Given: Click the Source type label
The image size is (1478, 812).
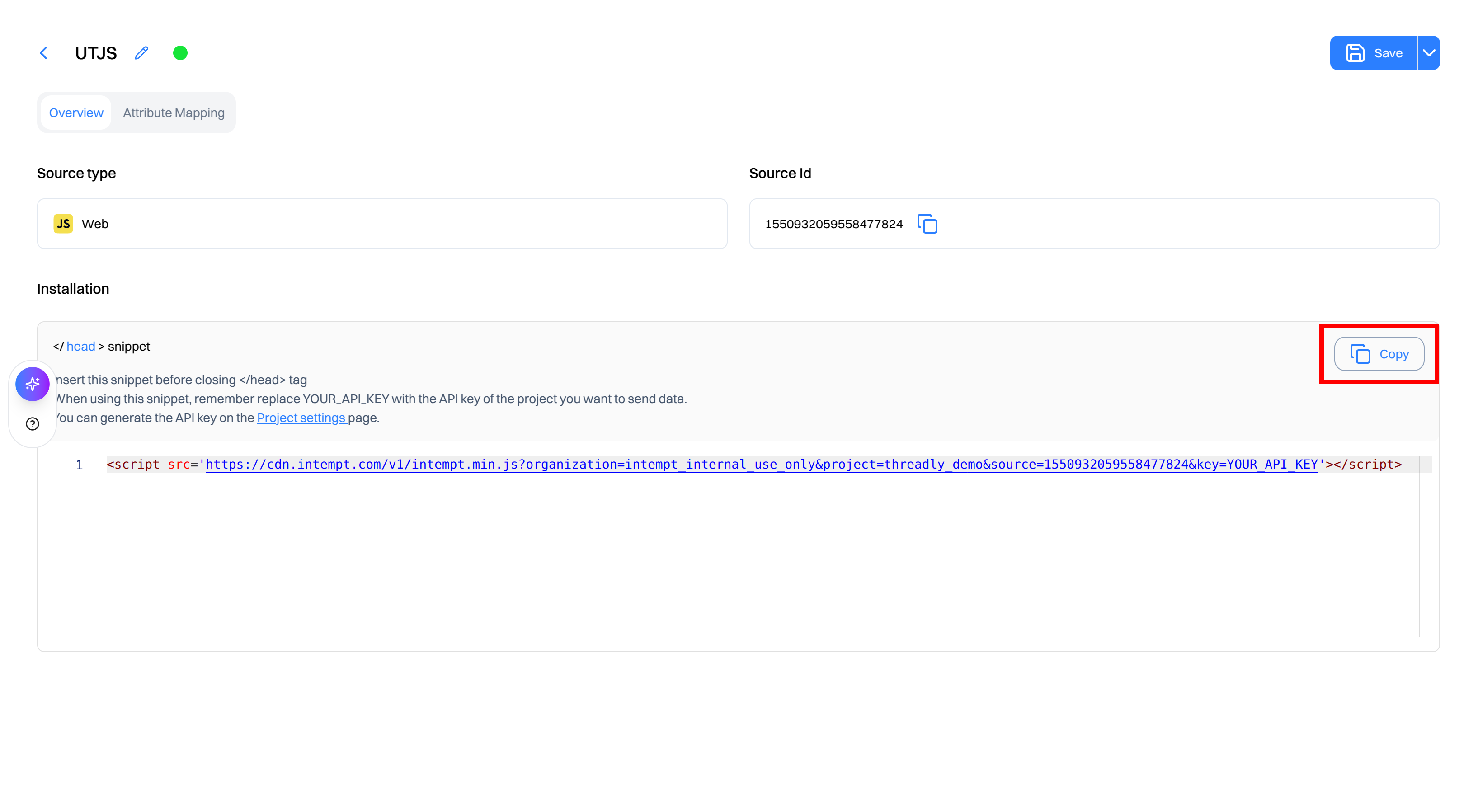Looking at the screenshot, I should coord(76,173).
